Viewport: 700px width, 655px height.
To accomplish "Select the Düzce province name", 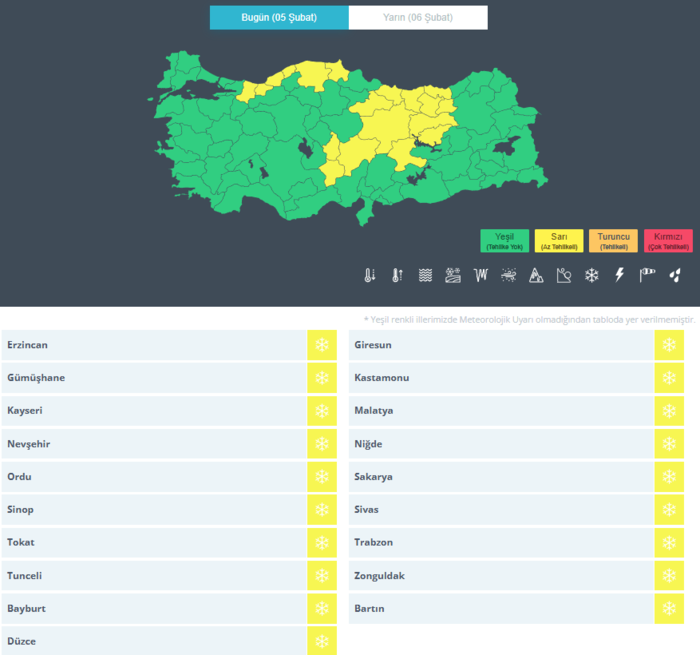I will pyautogui.click(x=21, y=641).
